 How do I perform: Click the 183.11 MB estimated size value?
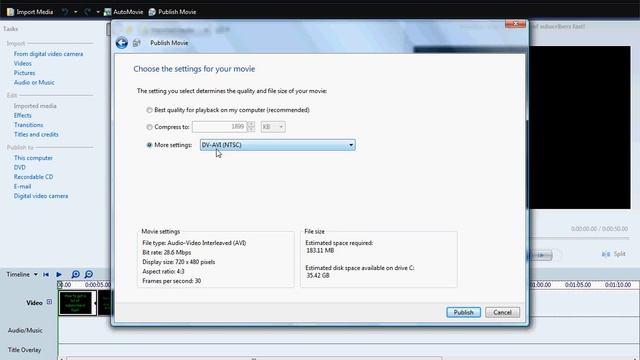tap(320, 250)
